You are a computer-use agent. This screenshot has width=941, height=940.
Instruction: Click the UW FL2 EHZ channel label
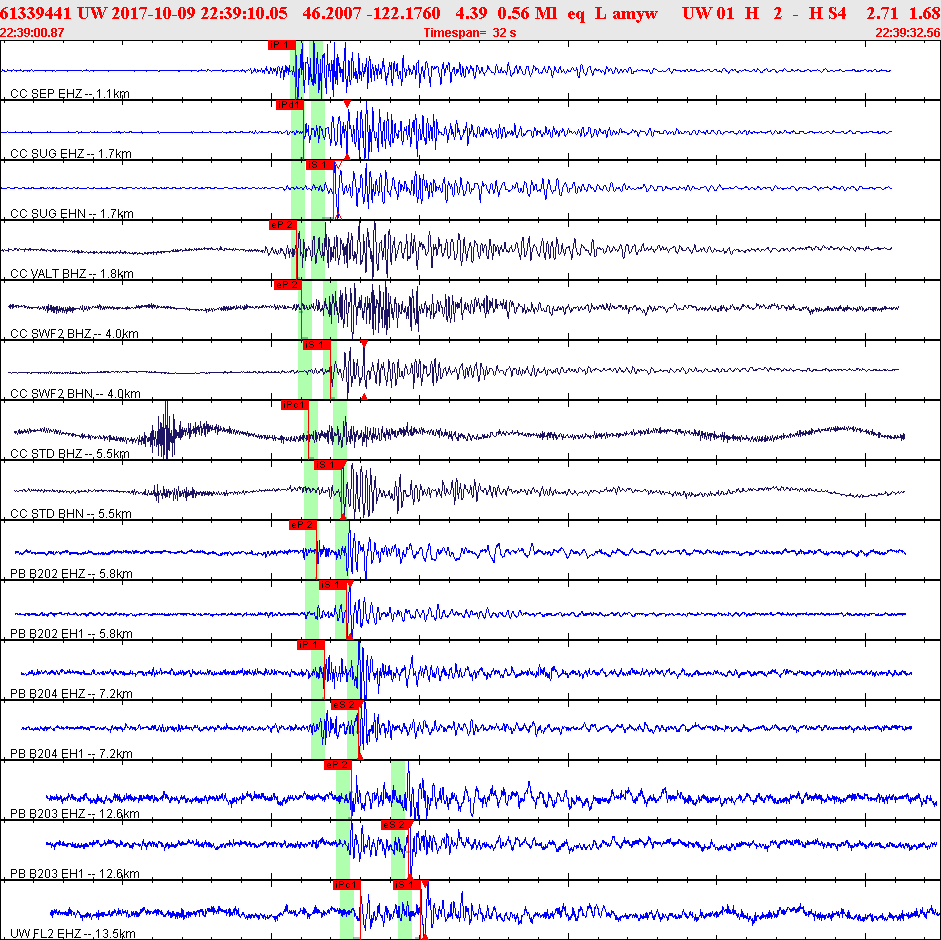tap(73, 933)
